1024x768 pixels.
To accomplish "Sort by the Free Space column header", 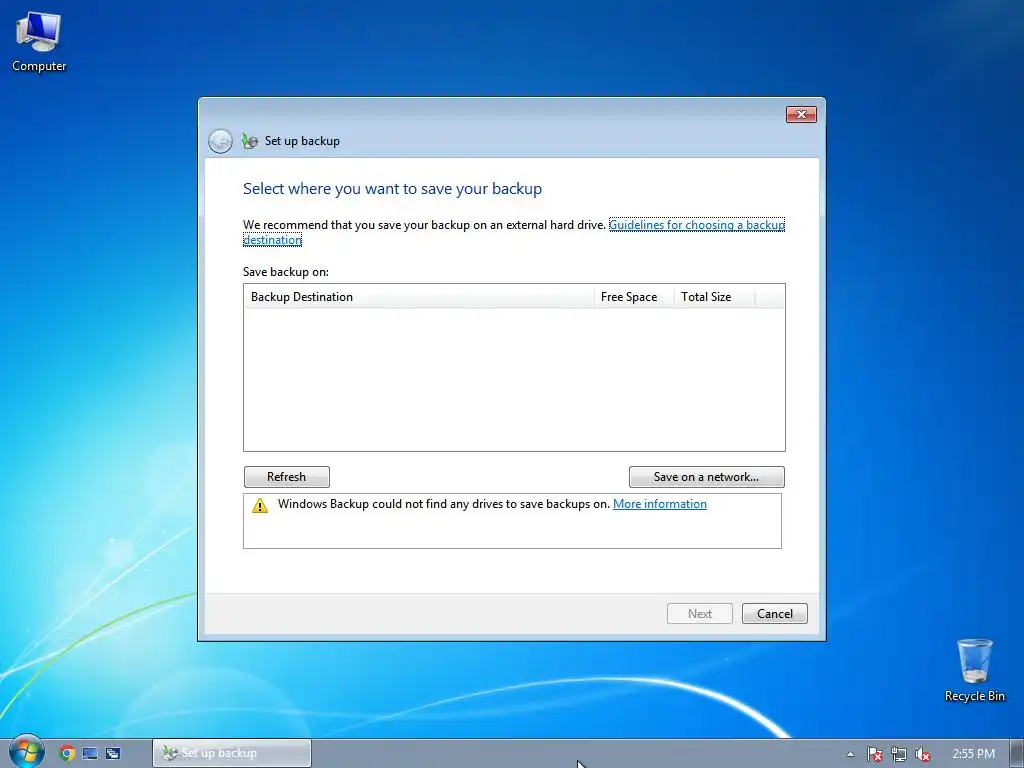I will click(x=633, y=296).
